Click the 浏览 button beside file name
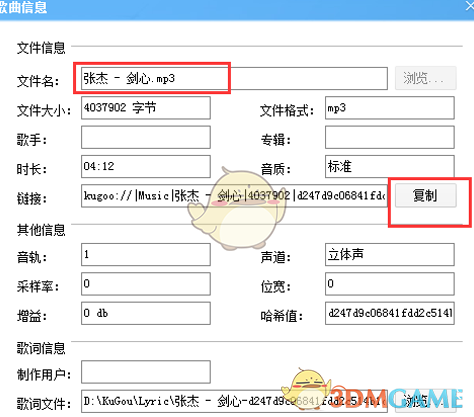This screenshot has height=417, width=474. pyautogui.click(x=426, y=78)
